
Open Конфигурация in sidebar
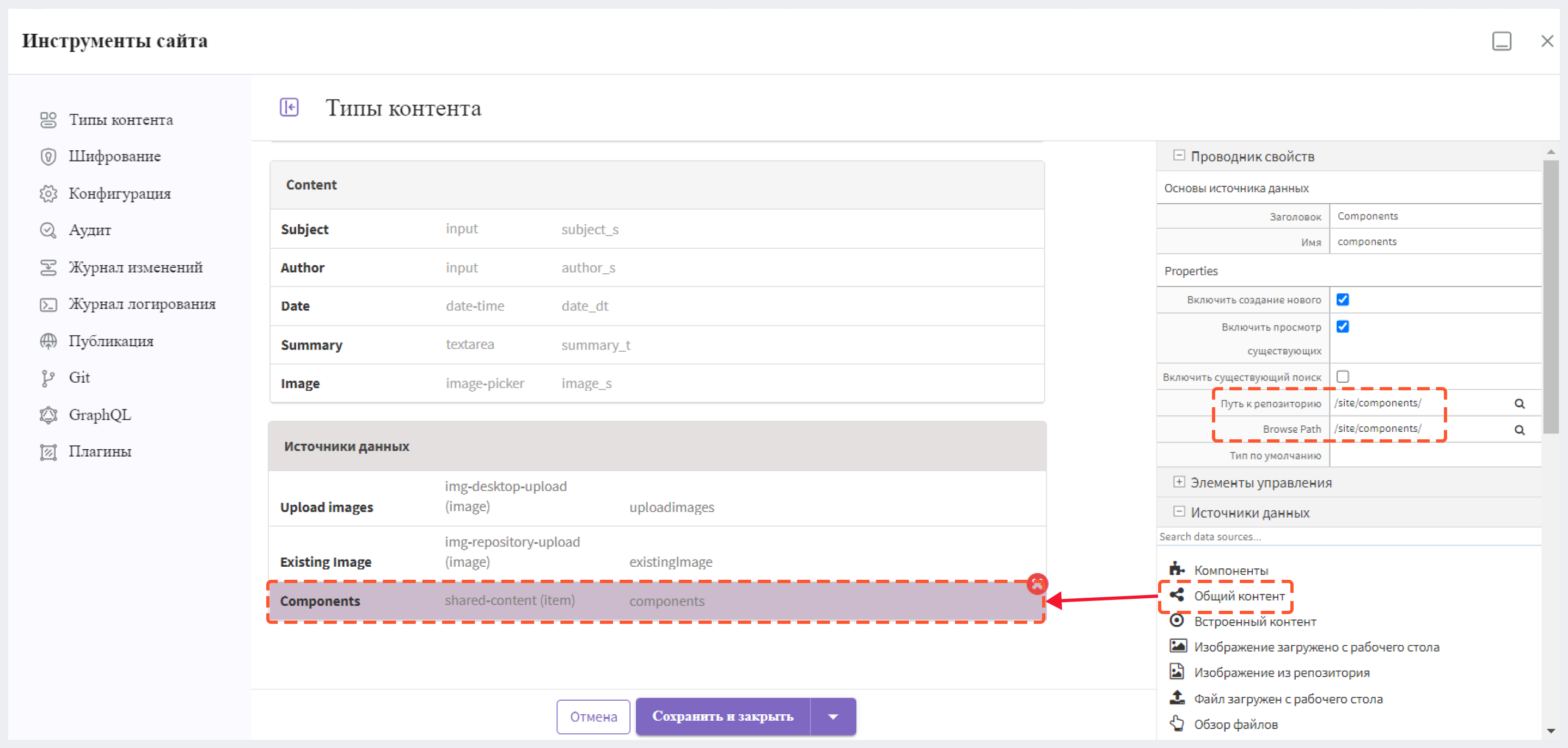(x=119, y=194)
